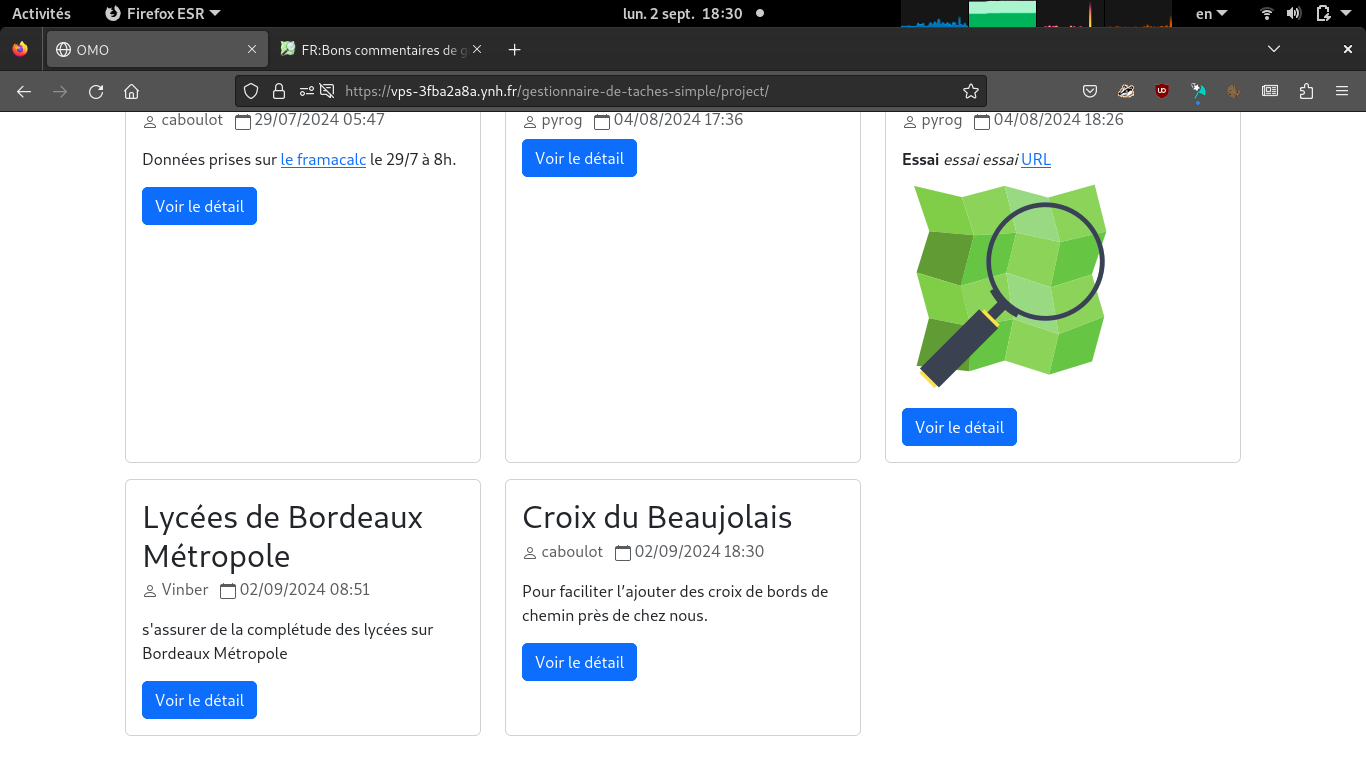Open the Extensions puzzle-piece menu
Screen dimensions: 1366x768
pos(1306,91)
